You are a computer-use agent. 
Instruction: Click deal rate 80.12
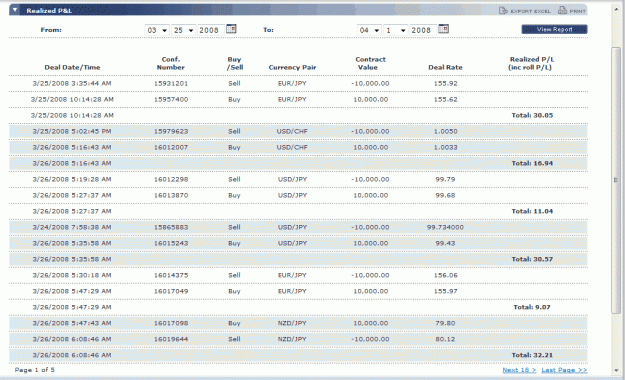tap(445, 339)
